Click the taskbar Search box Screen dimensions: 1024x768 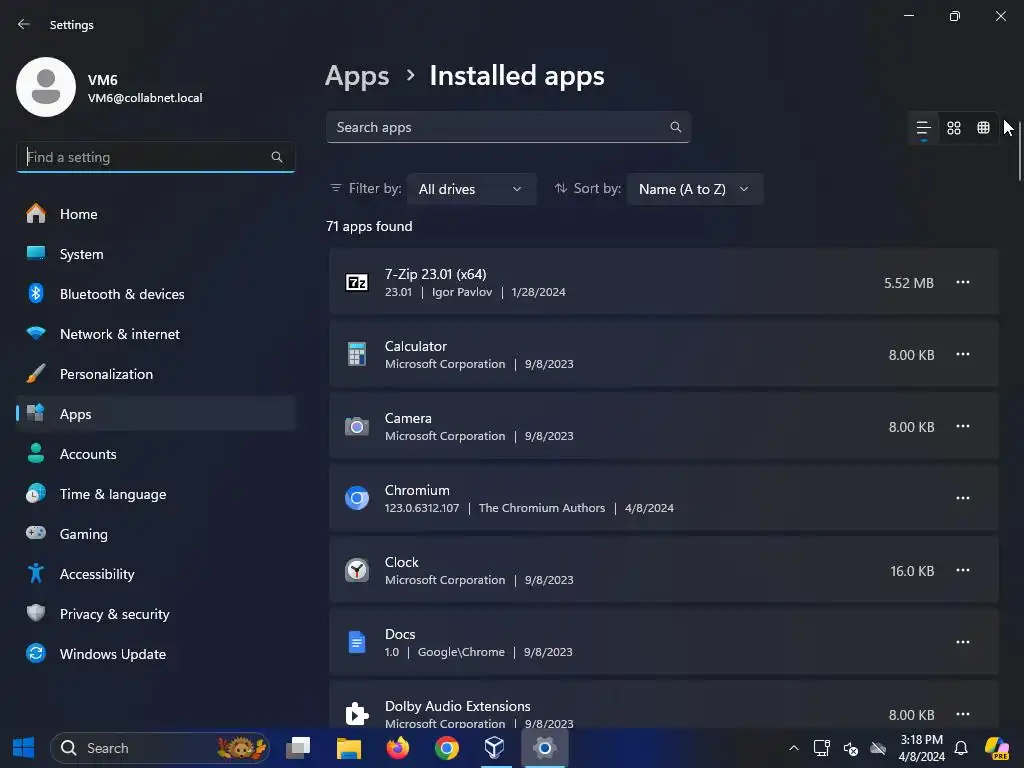pos(160,748)
